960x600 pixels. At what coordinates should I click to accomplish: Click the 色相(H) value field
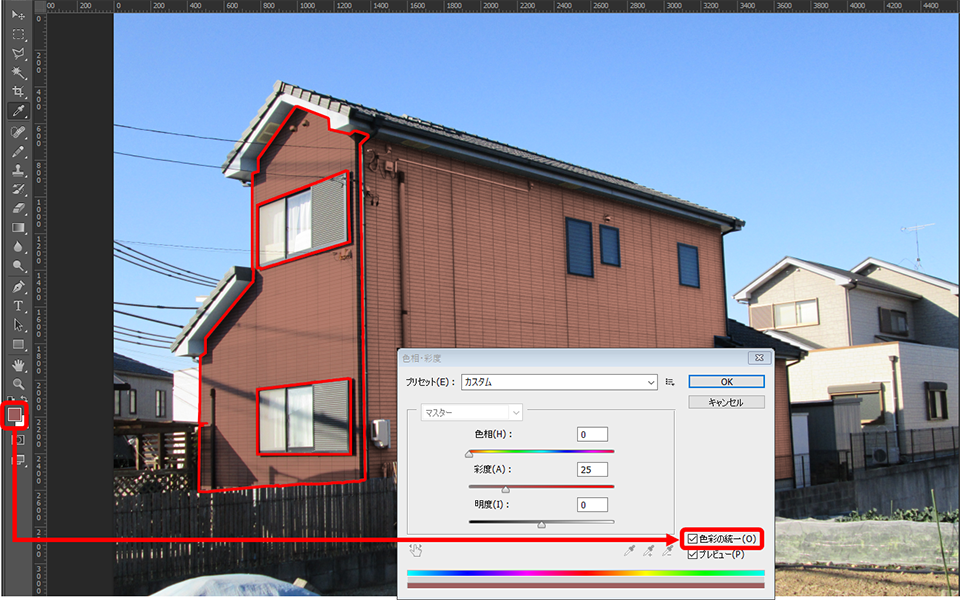click(x=592, y=434)
